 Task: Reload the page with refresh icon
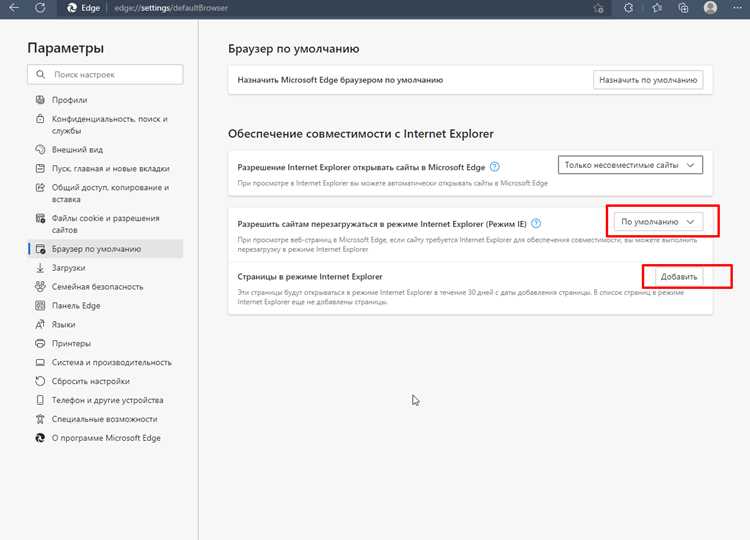pos(40,8)
